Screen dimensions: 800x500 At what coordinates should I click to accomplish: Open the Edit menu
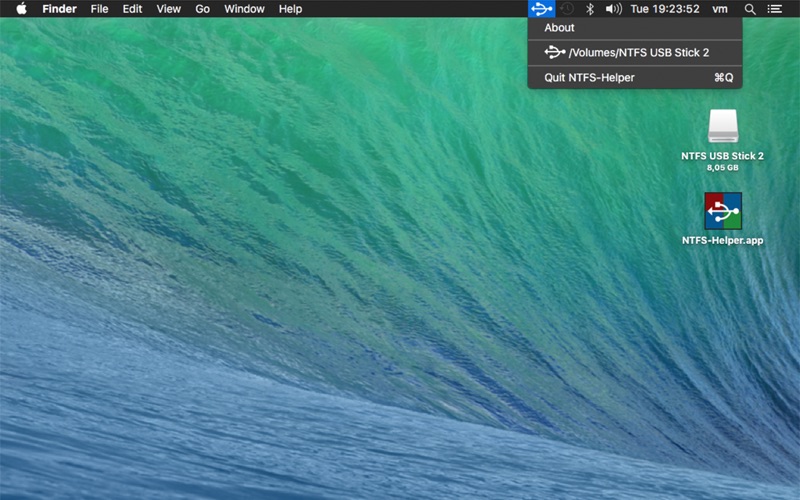(132, 9)
